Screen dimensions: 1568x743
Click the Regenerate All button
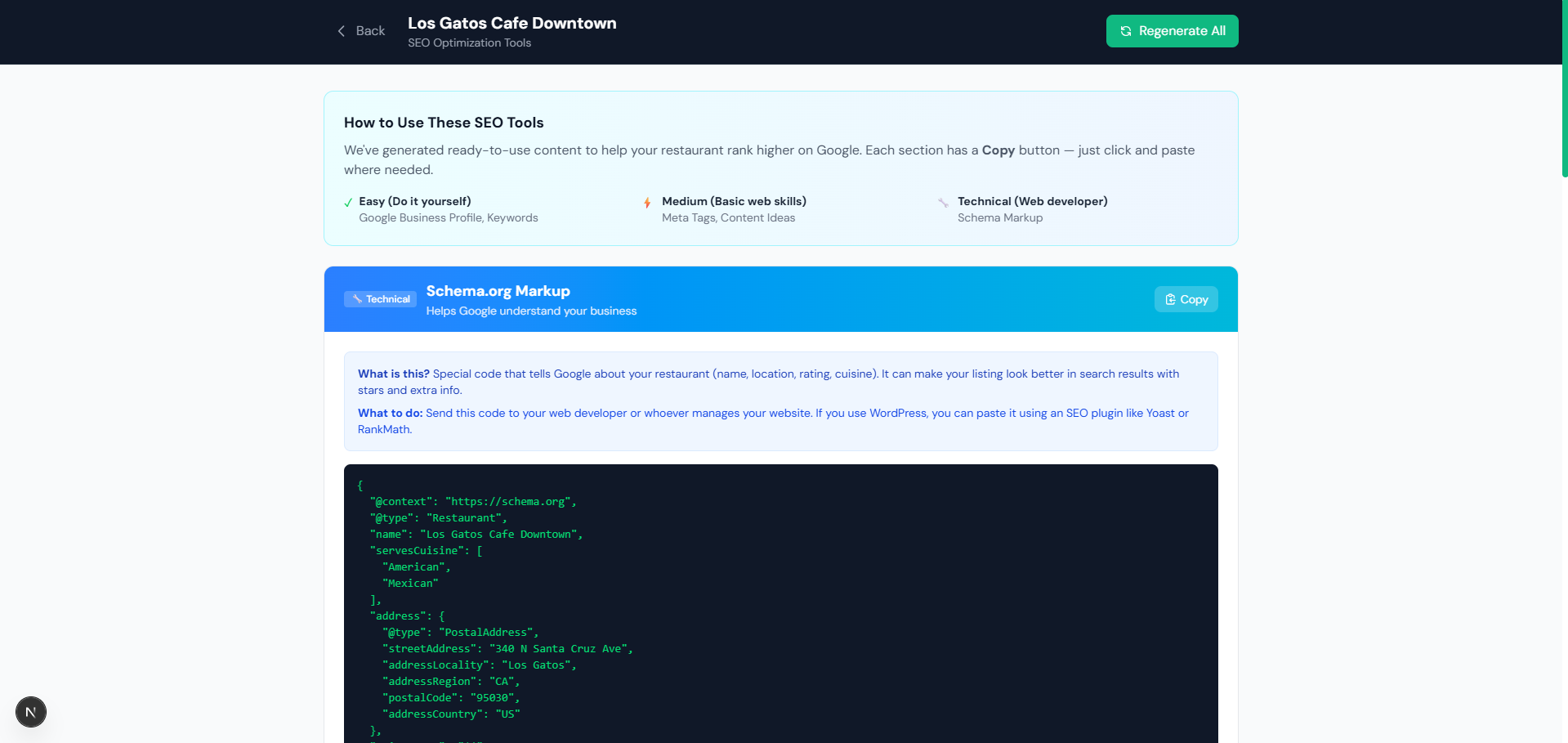(x=1172, y=31)
